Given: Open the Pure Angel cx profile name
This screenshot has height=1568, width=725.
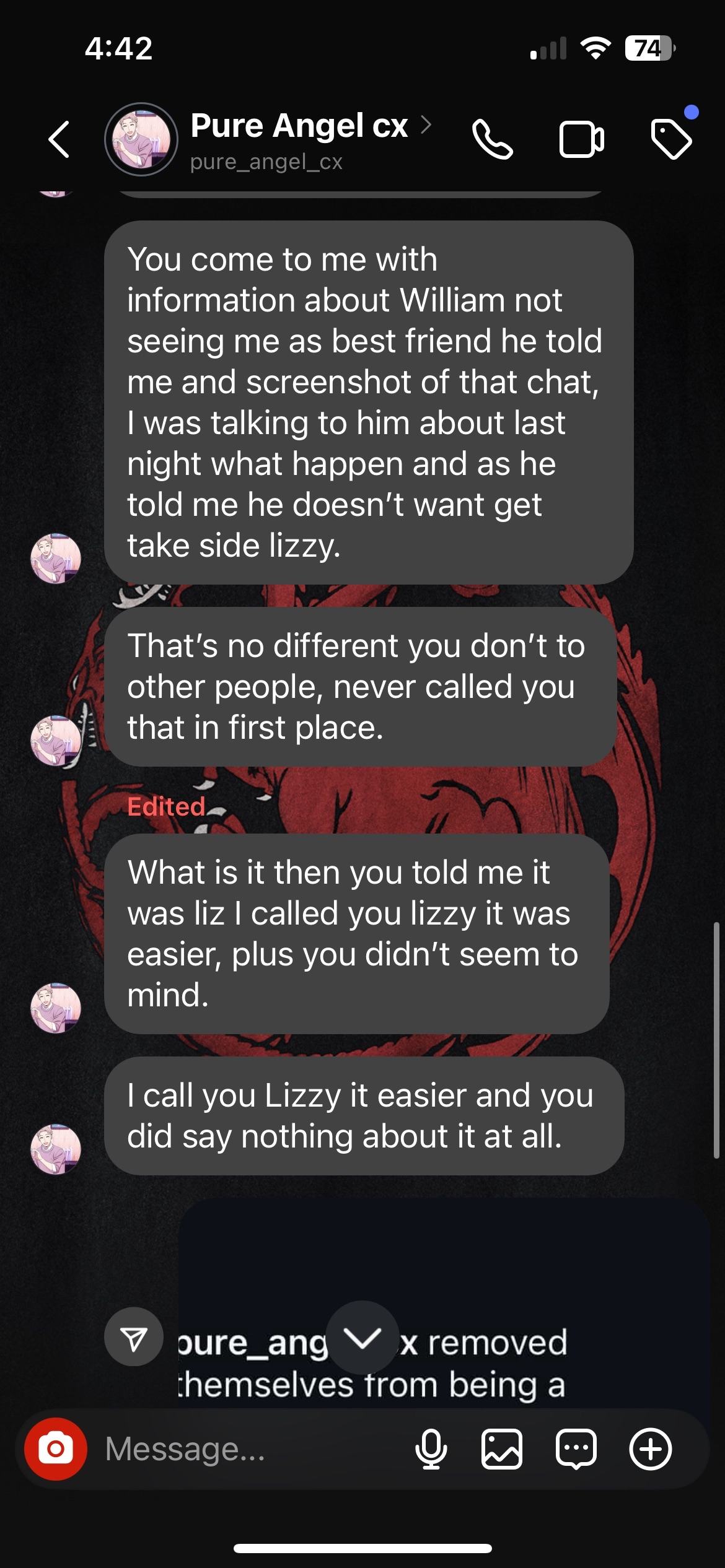Looking at the screenshot, I should point(299,126).
